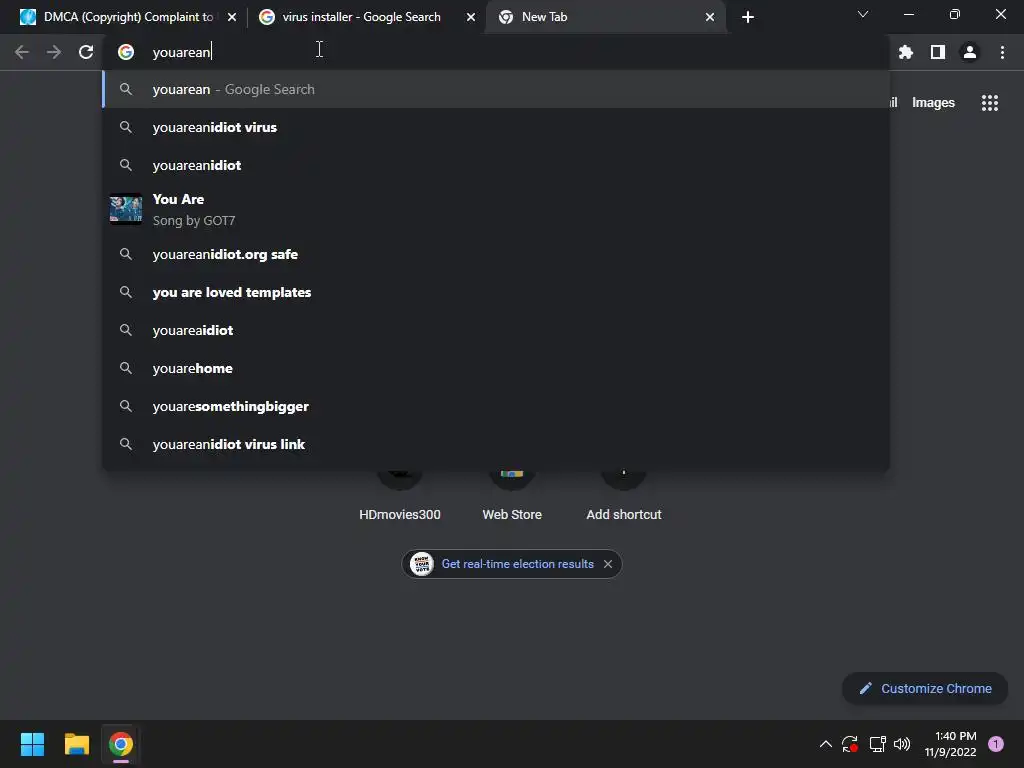Select 'you are loved templates' suggestion

click(496, 292)
